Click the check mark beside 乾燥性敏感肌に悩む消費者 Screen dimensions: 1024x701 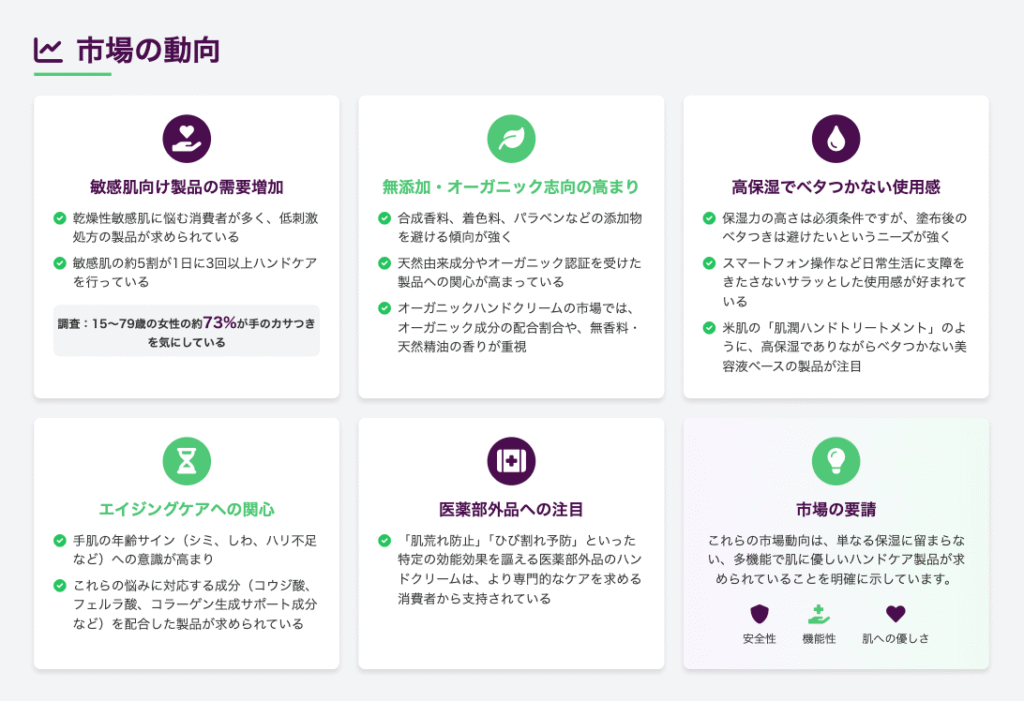[x=60, y=218]
